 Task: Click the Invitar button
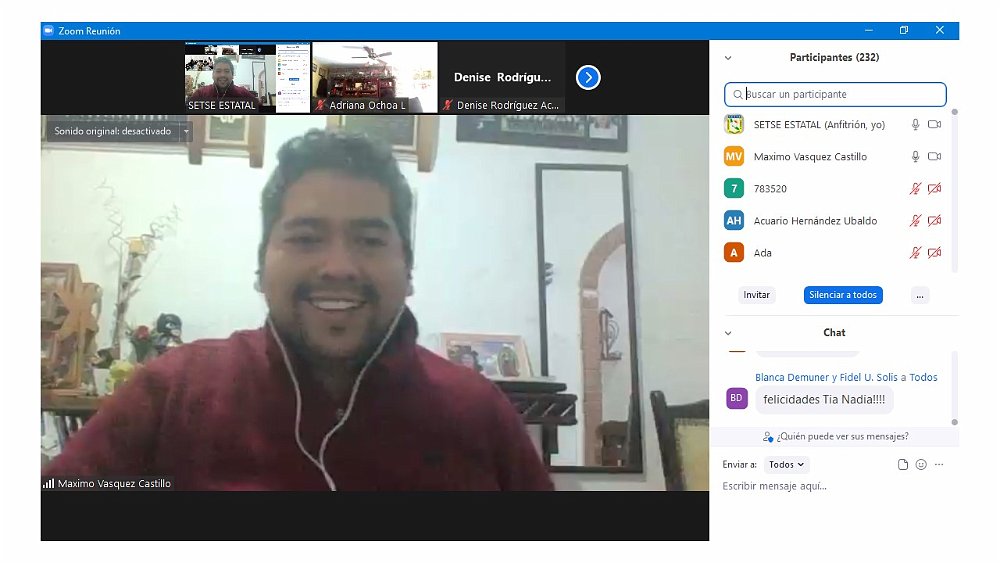(x=757, y=295)
